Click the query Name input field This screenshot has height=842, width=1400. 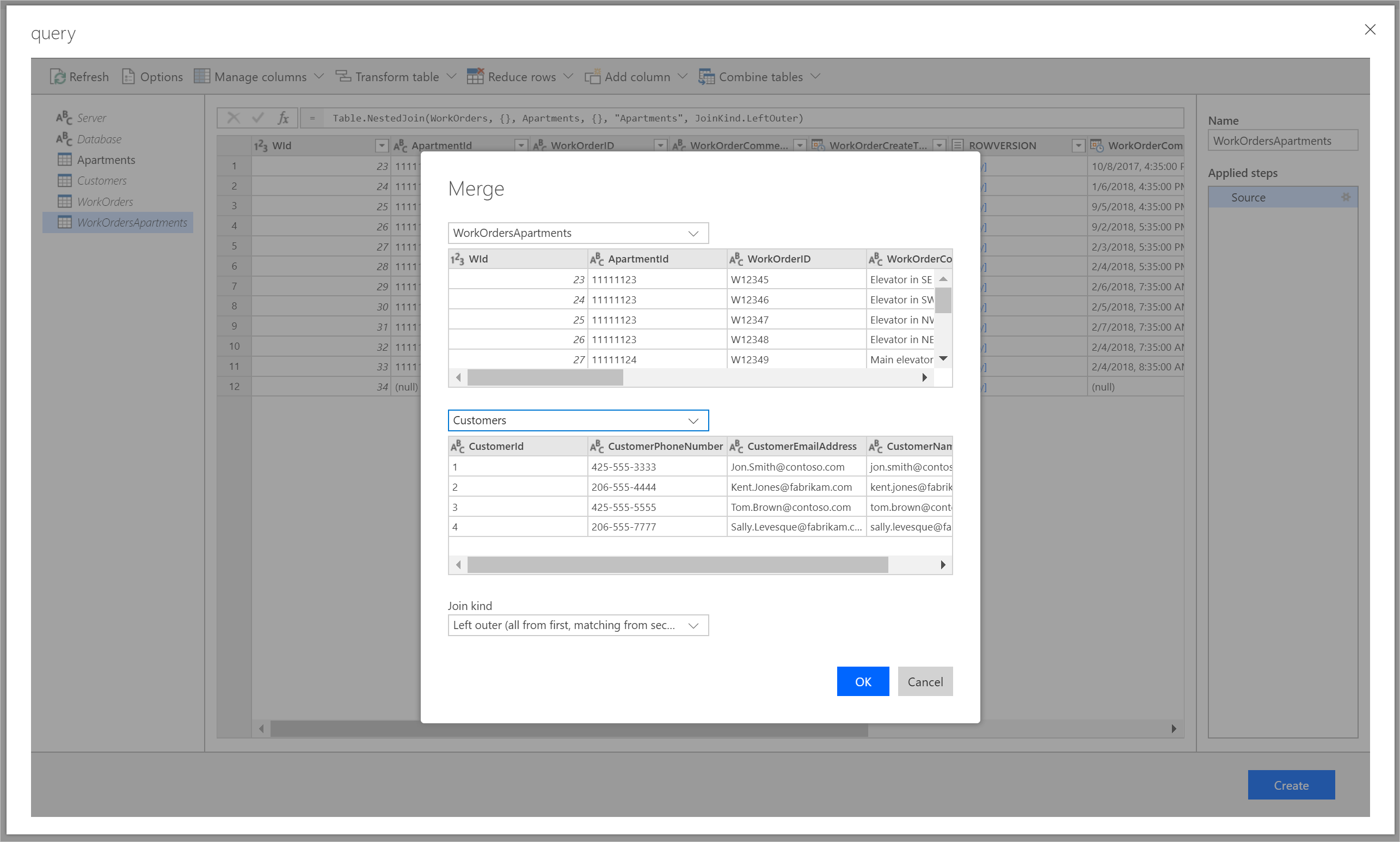1282,141
